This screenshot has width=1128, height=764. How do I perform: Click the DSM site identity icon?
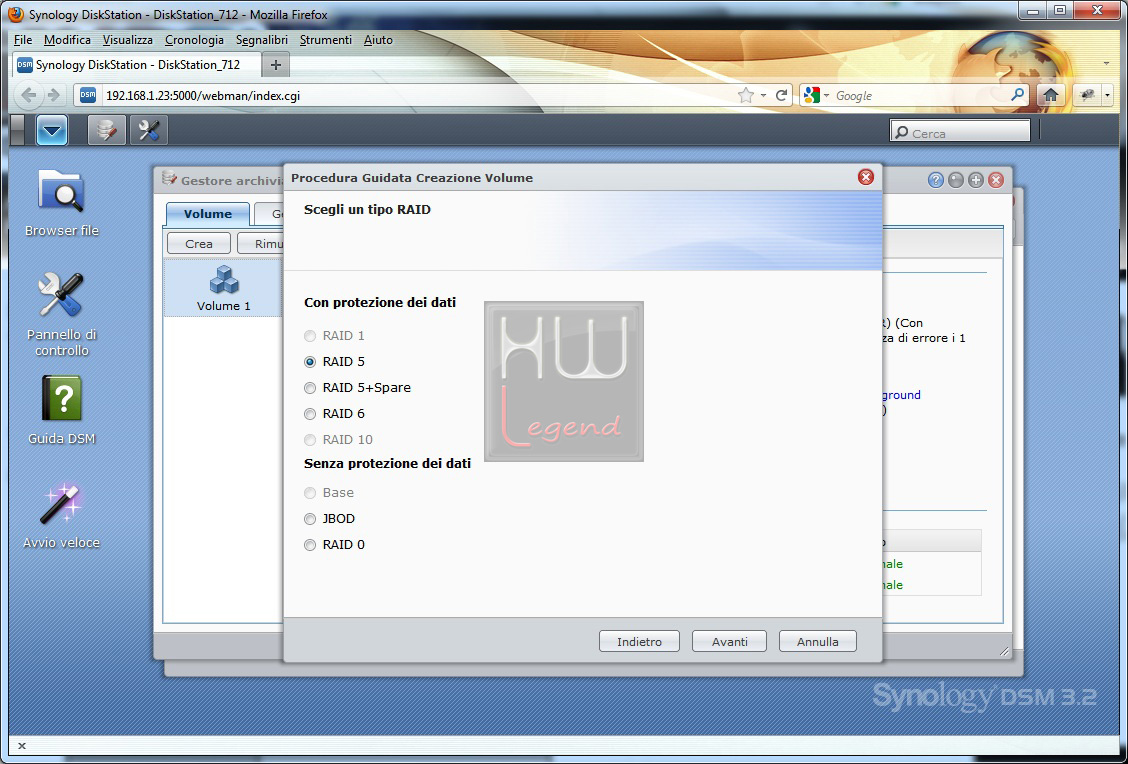[x=88, y=95]
